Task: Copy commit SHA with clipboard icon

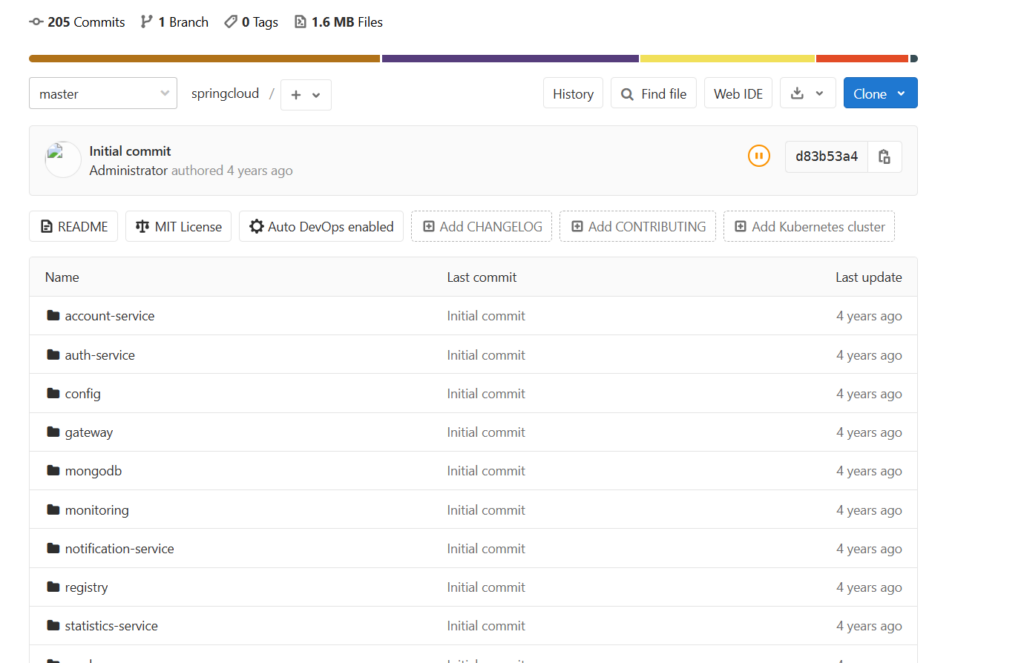Action: pos(884,157)
